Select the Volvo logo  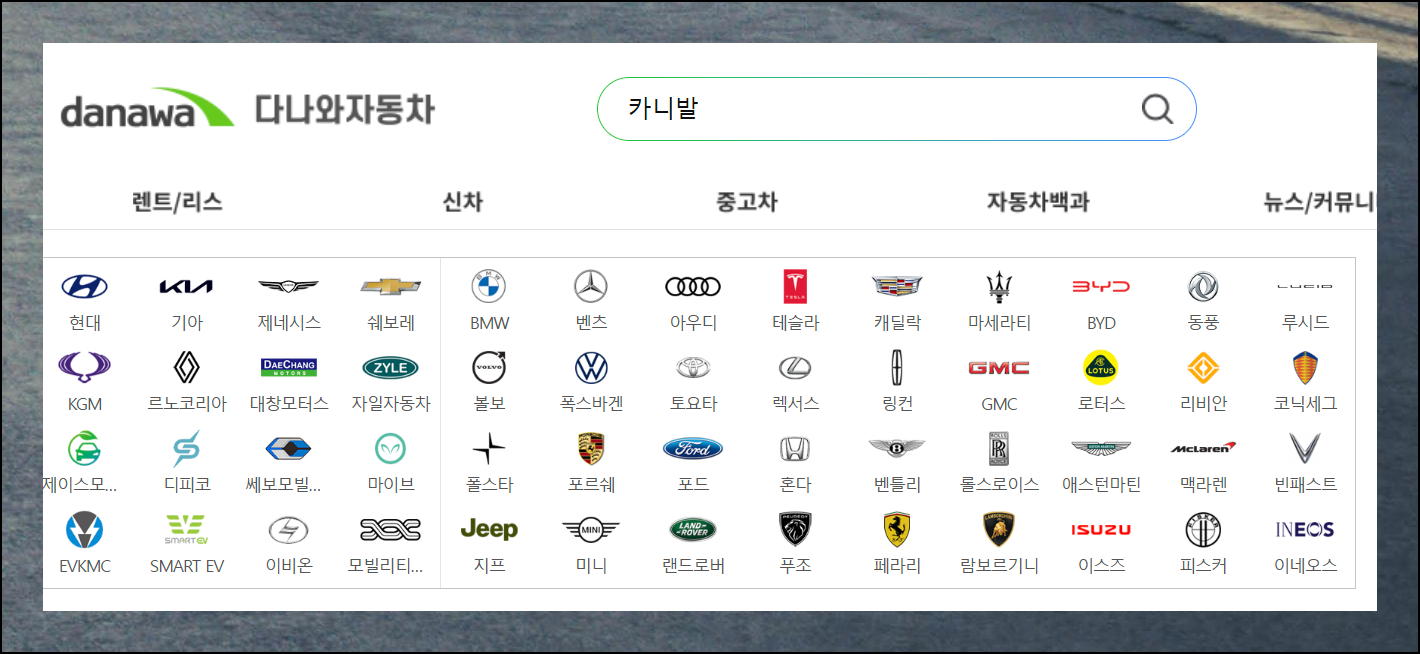pyautogui.click(x=489, y=368)
